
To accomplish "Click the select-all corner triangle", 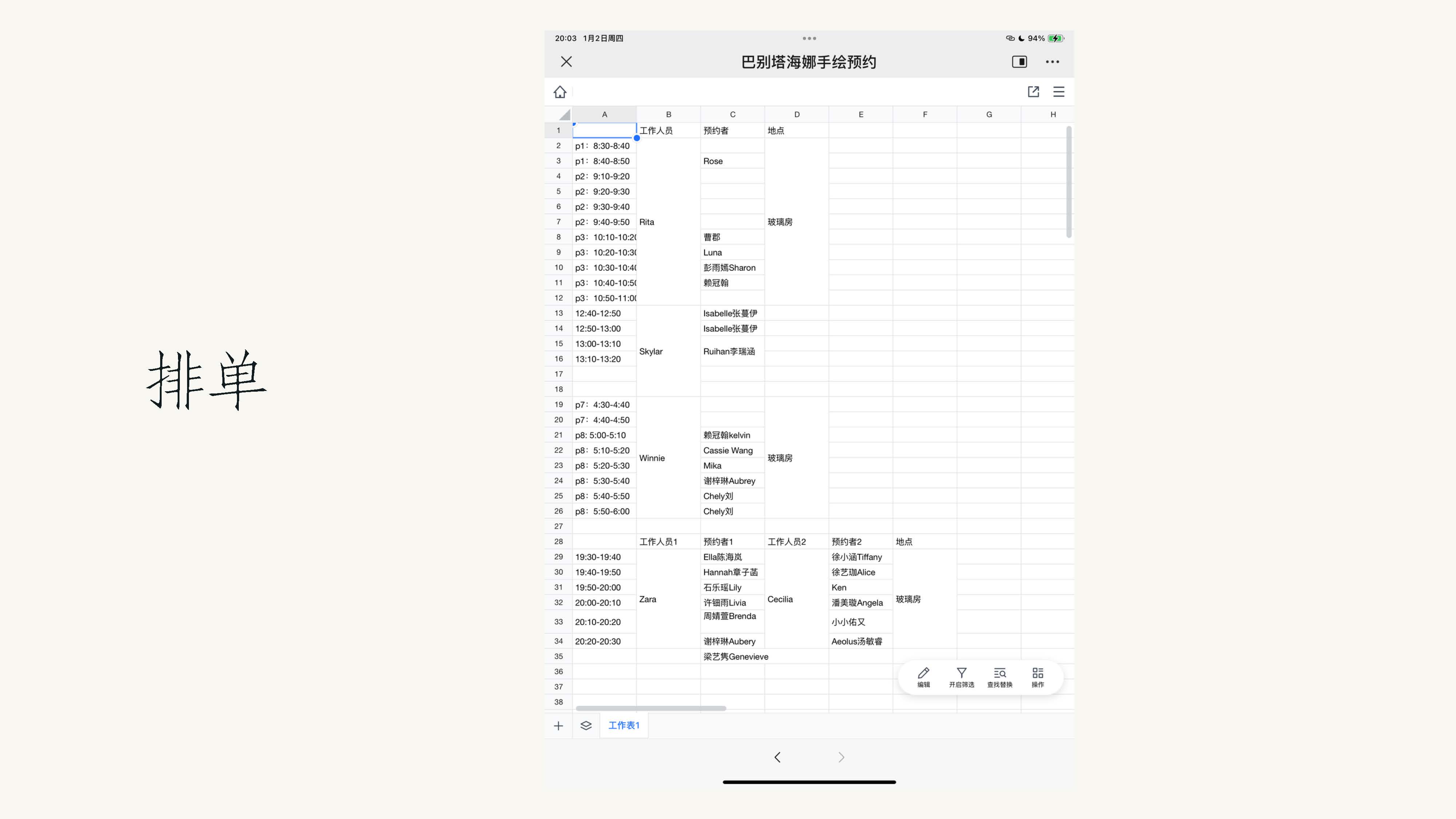I will click(x=564, y=115).
